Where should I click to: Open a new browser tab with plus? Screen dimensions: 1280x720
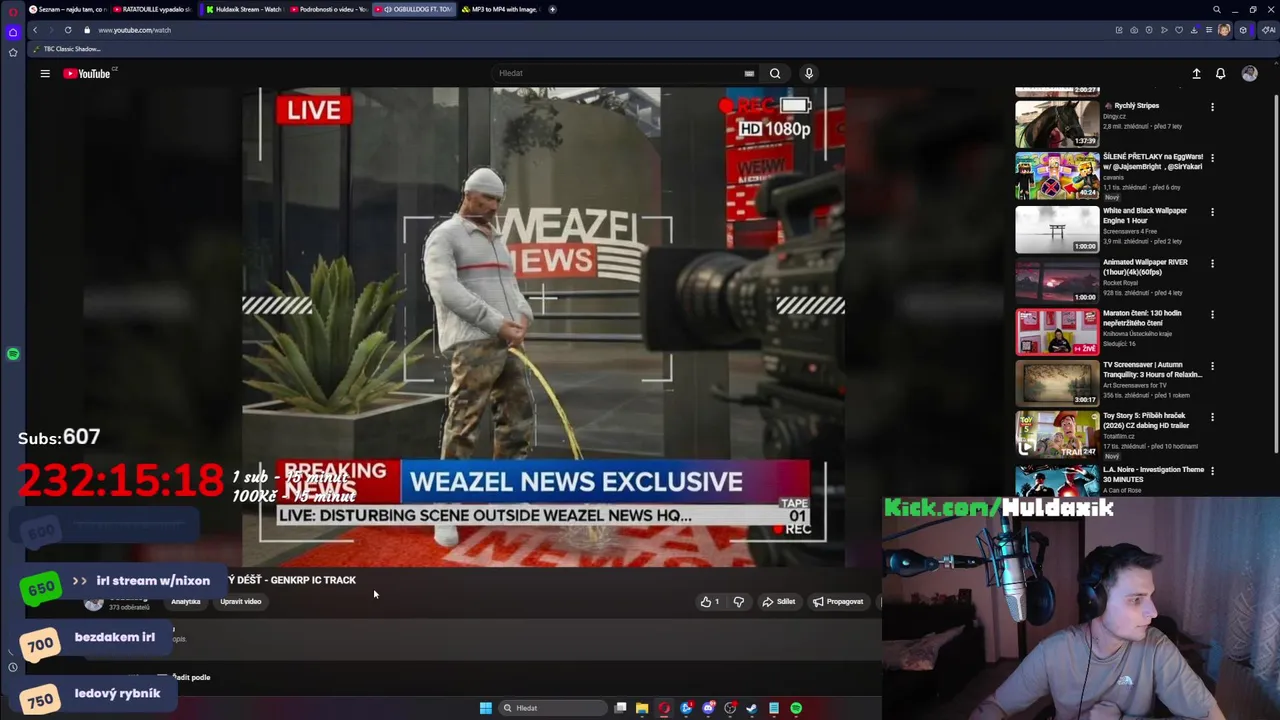point(552,9)
